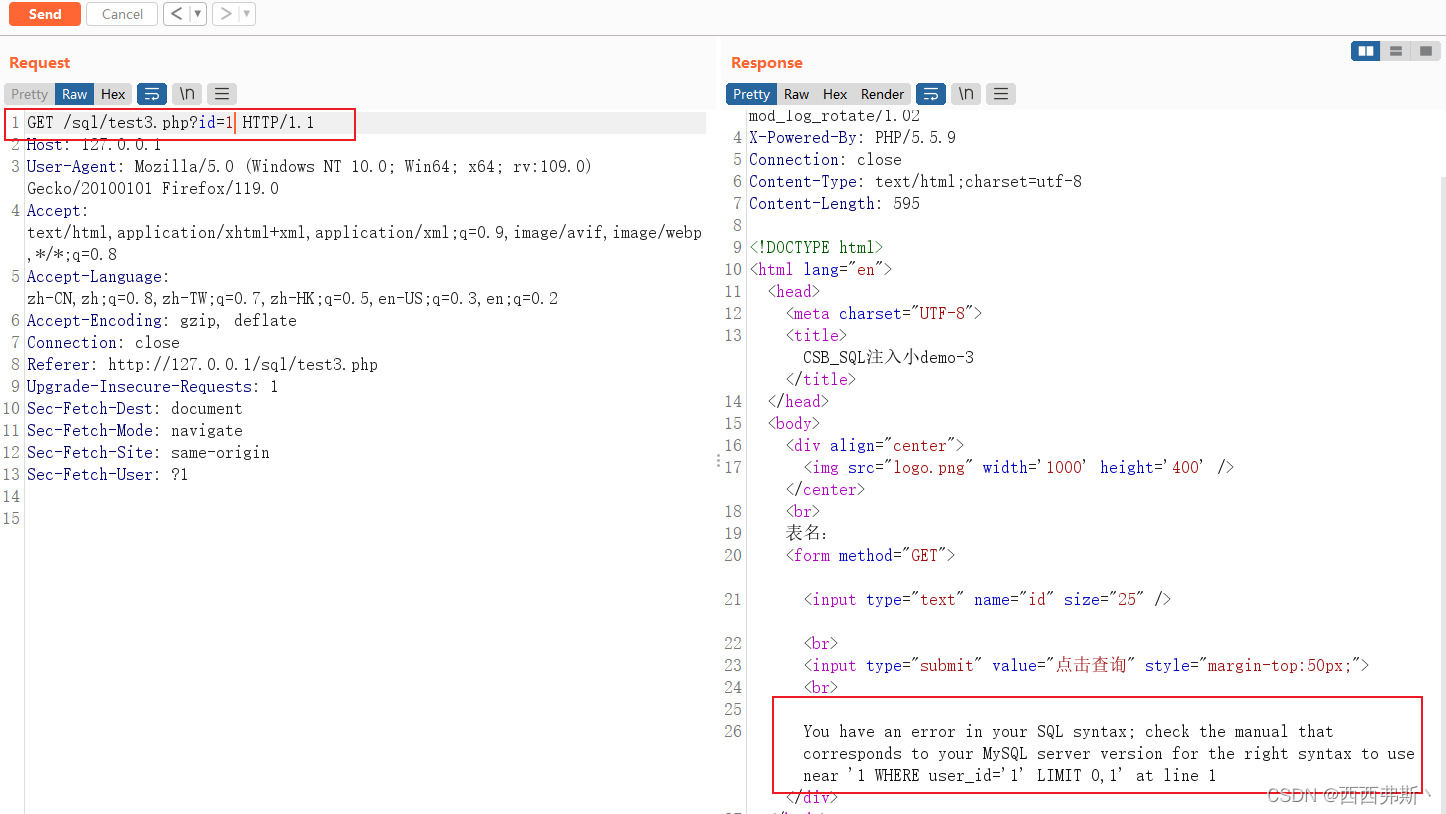Click the Cancel button
The image size is (1446, 814).
tap(122, 14)
